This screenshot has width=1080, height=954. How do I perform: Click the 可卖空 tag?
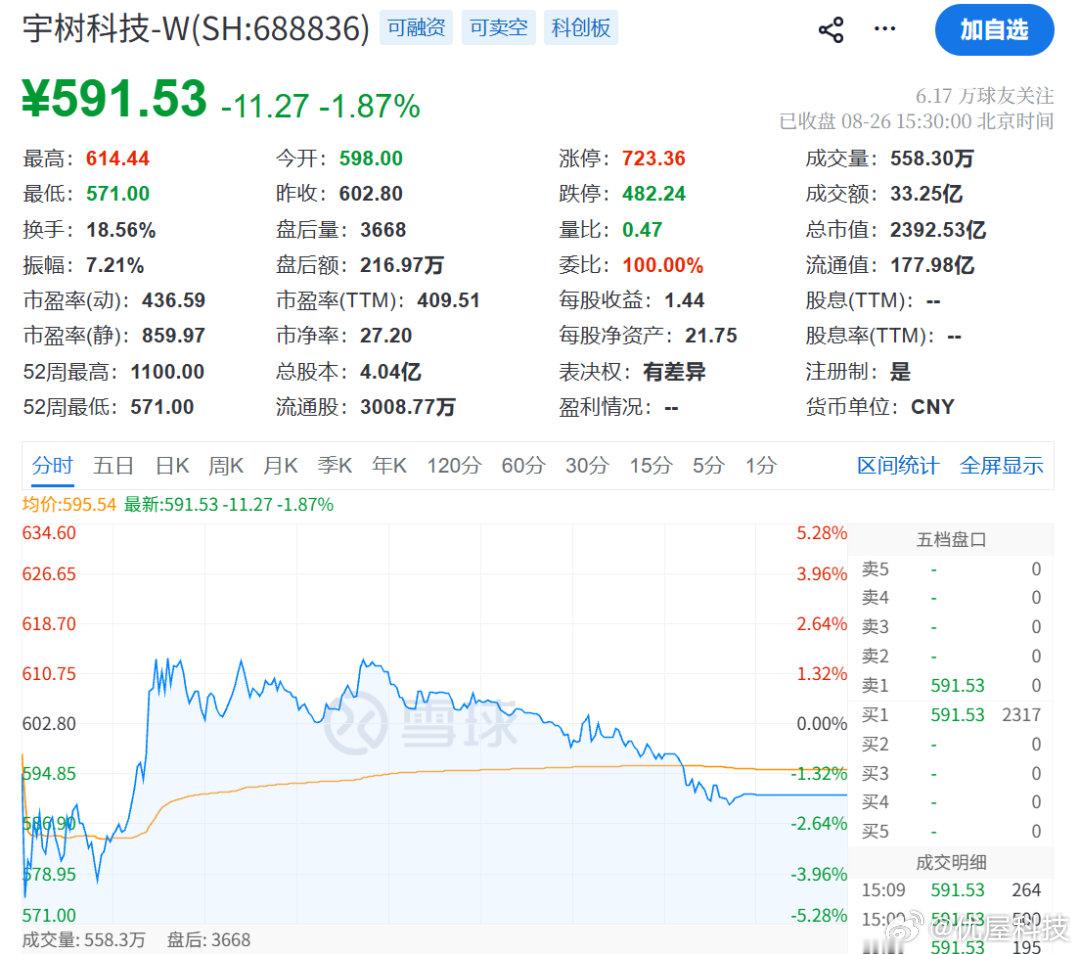click(498, 28)
